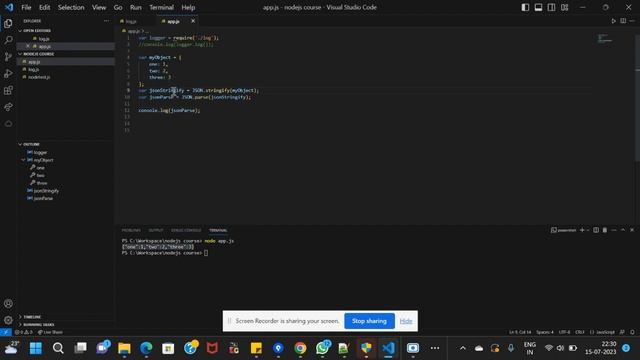Split the terminal panel
640x360 pixels.
(x=596, y=230)
